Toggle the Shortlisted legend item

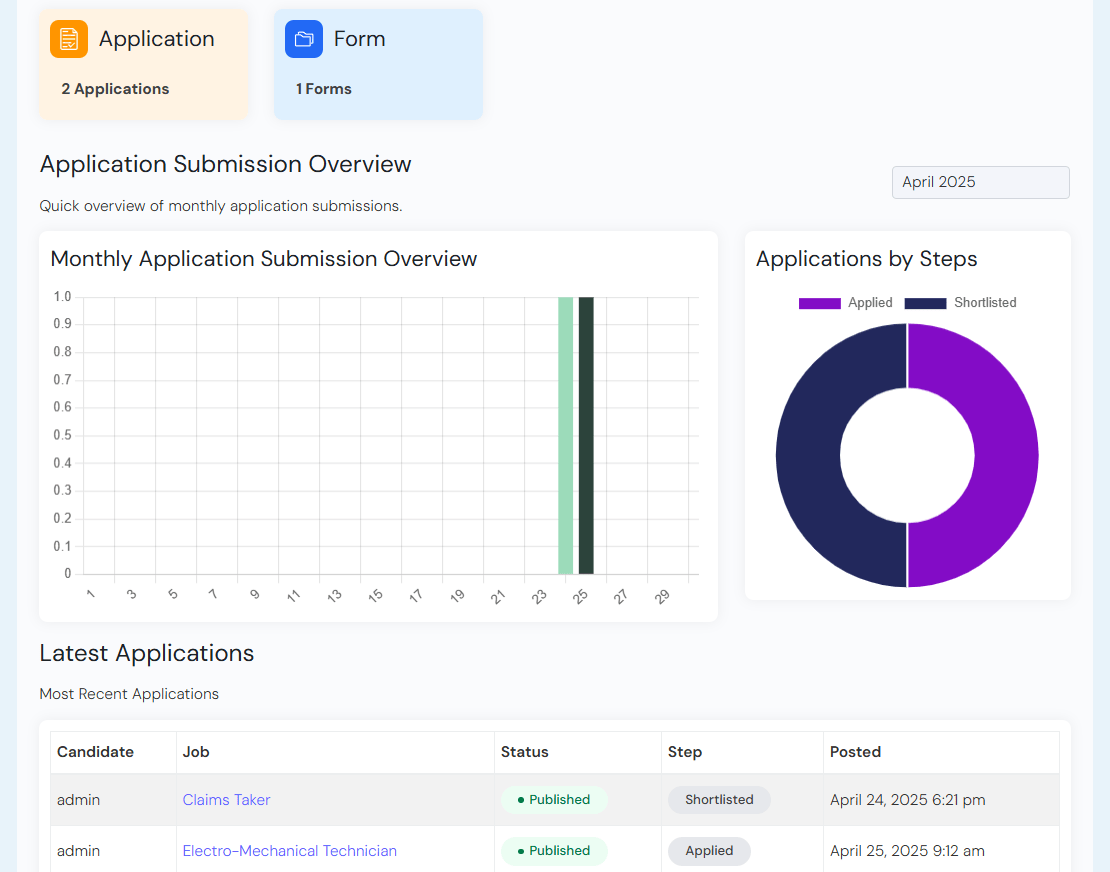[984, 303]
